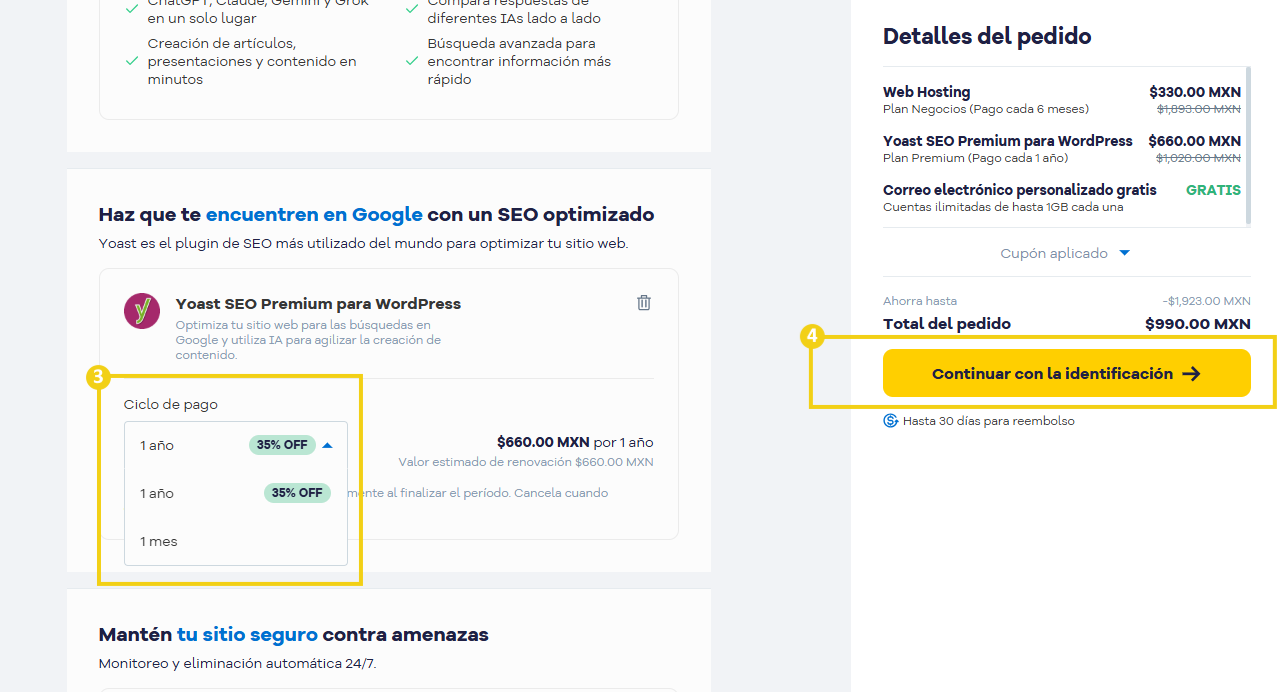Click "Monitoreo y eliminación automática 24/7" text
This screenshot has height=692, width=1277.
[x=238, y=663]
